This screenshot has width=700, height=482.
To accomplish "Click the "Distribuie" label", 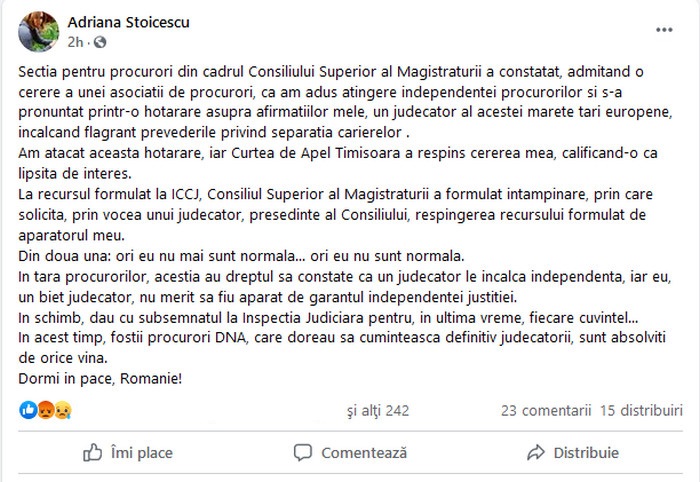I will click(x=586, y=453).
